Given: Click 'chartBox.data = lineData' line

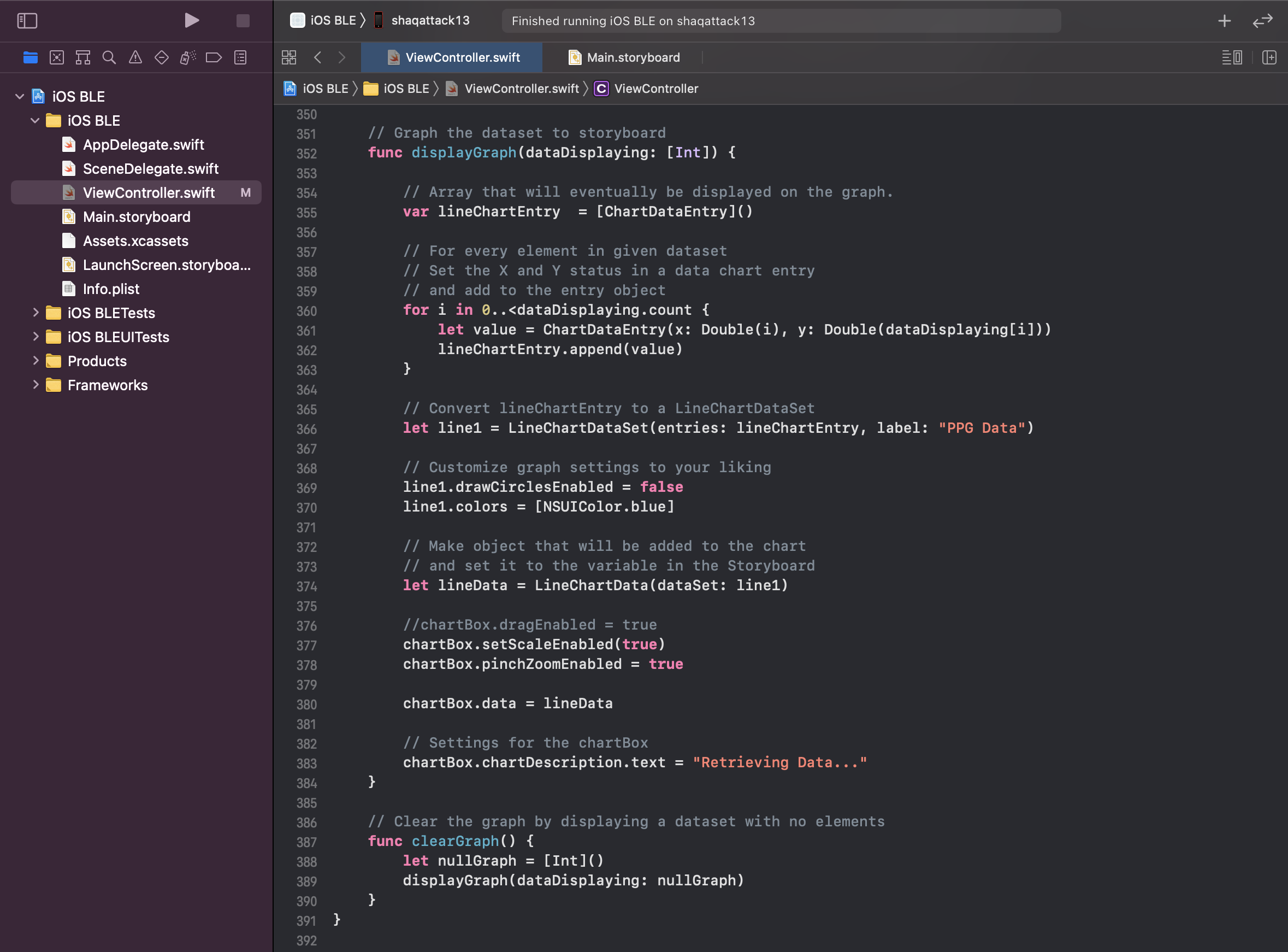Looking at the screenshot, I should [x=508, y=704].
